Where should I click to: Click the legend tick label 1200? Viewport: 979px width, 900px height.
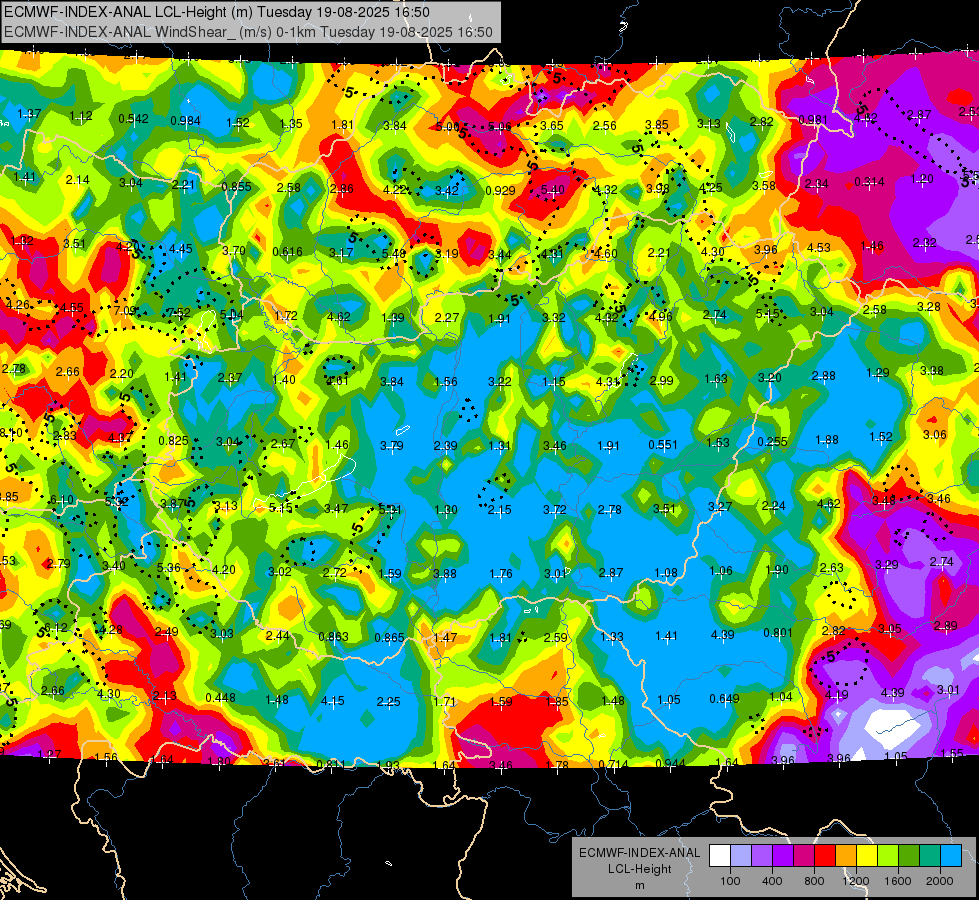pyautogui.click(x=856, y=881)
